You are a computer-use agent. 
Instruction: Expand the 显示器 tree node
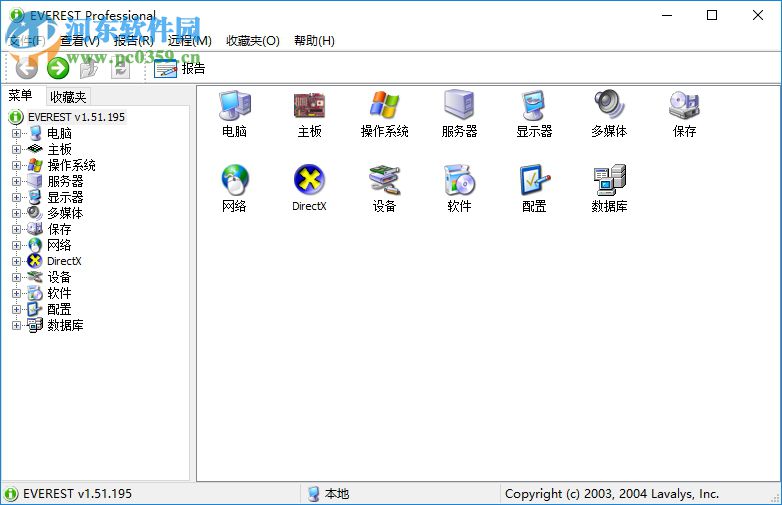[16, 197]
